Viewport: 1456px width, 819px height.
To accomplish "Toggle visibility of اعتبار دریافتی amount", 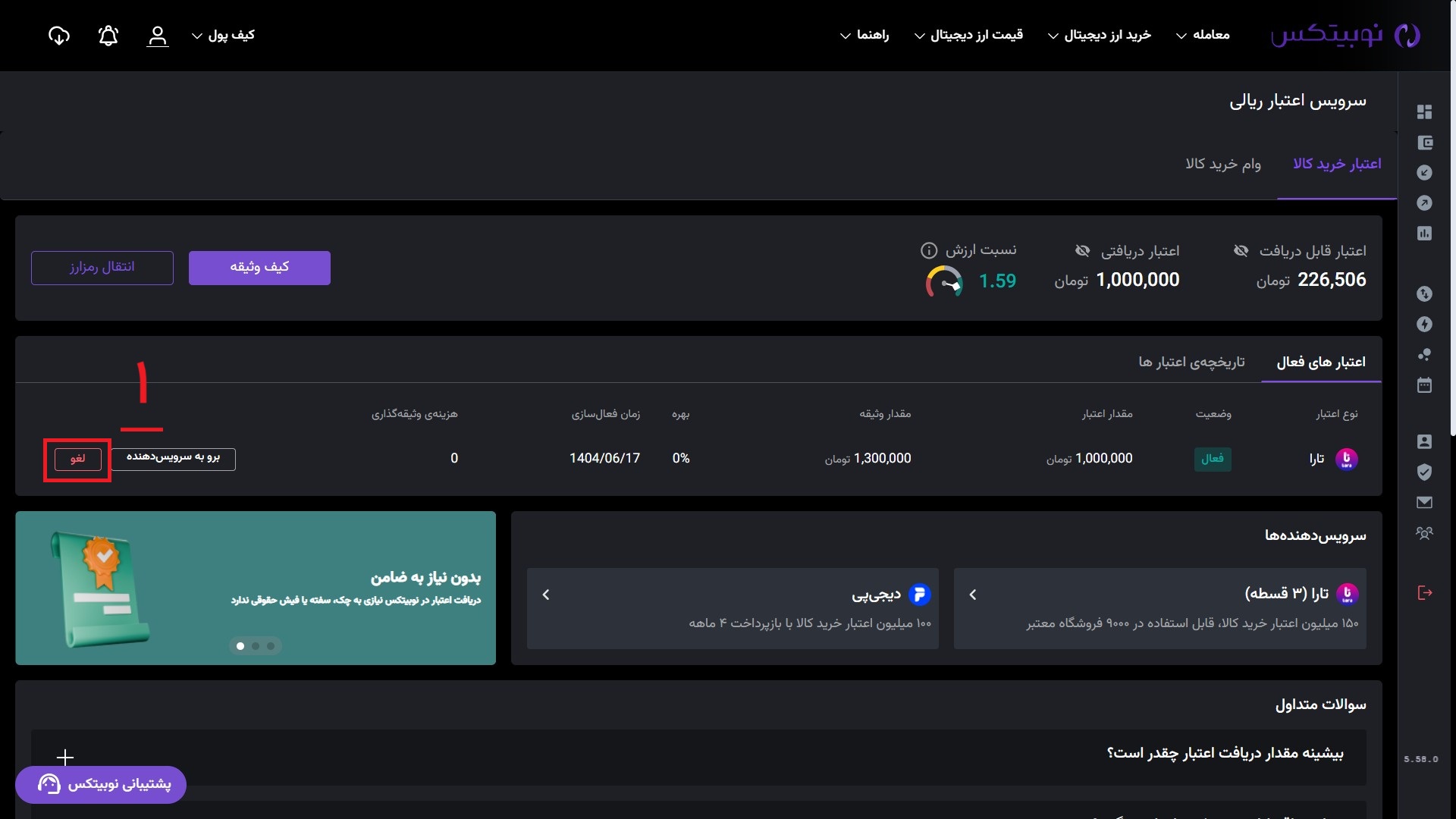I will [x=1082, y=250].
